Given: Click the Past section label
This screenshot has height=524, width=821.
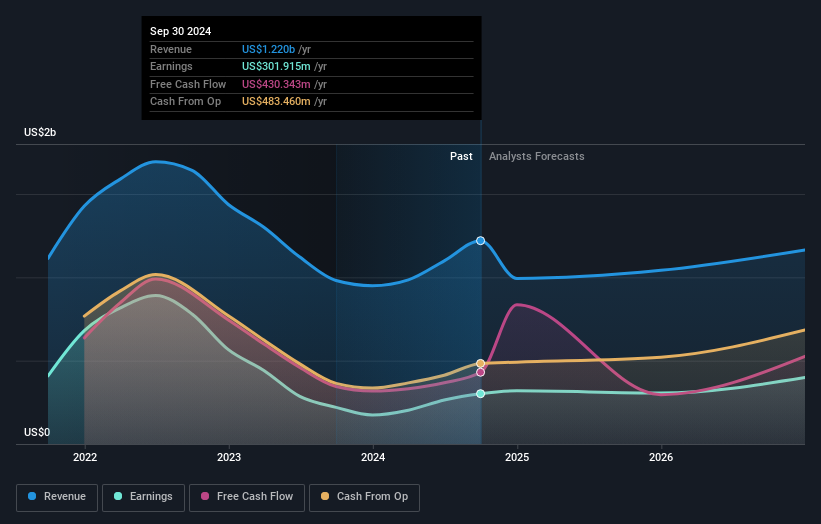Looking at the screenshot, I should [x=461, y=156].
